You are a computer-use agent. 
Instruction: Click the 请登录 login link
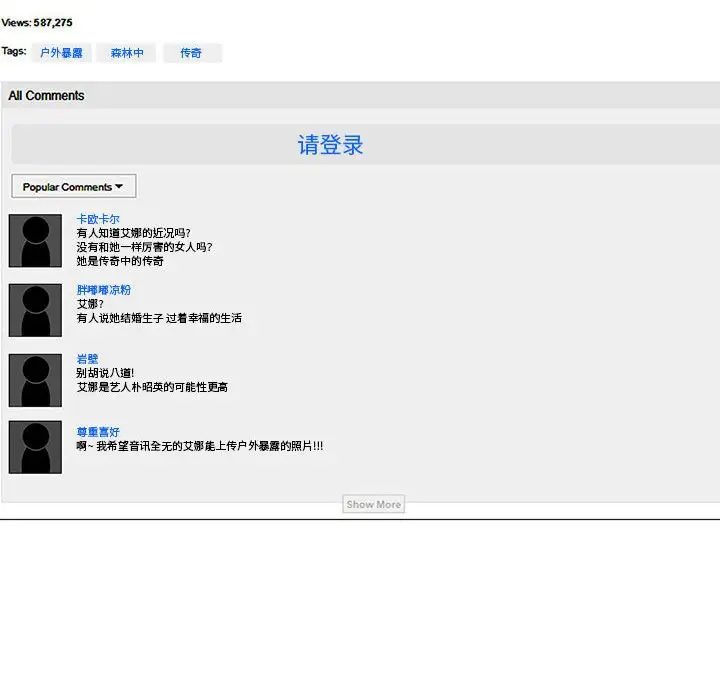[x=330, y=145]
